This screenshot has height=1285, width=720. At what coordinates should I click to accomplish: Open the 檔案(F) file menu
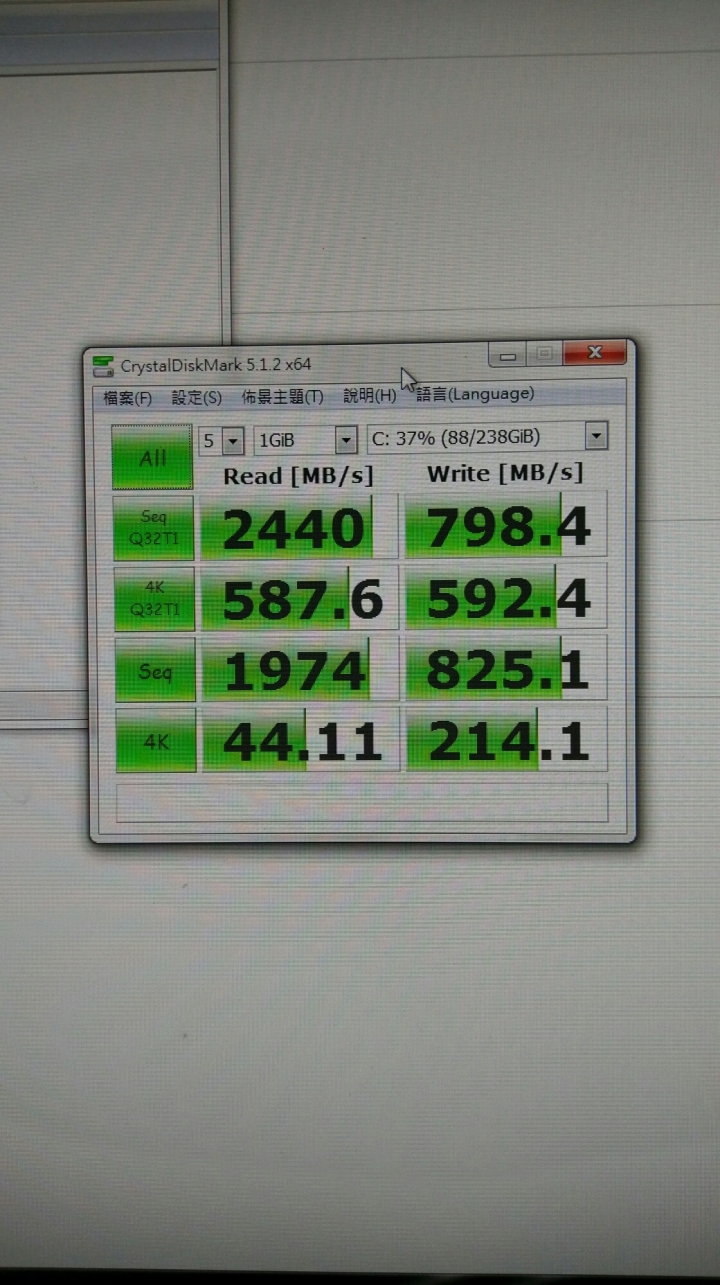coord(127,398)
